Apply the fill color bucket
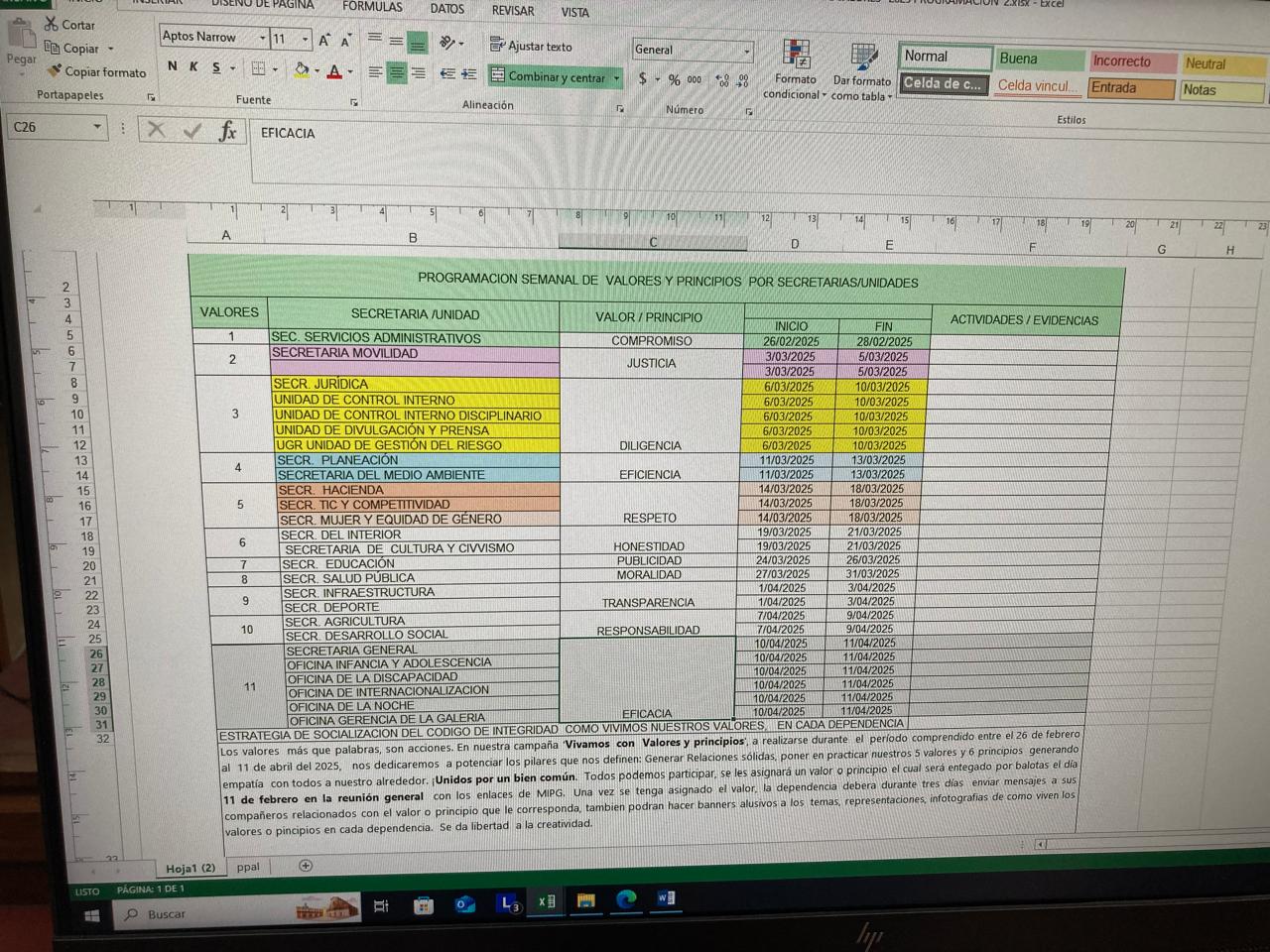 pos(302,69)
